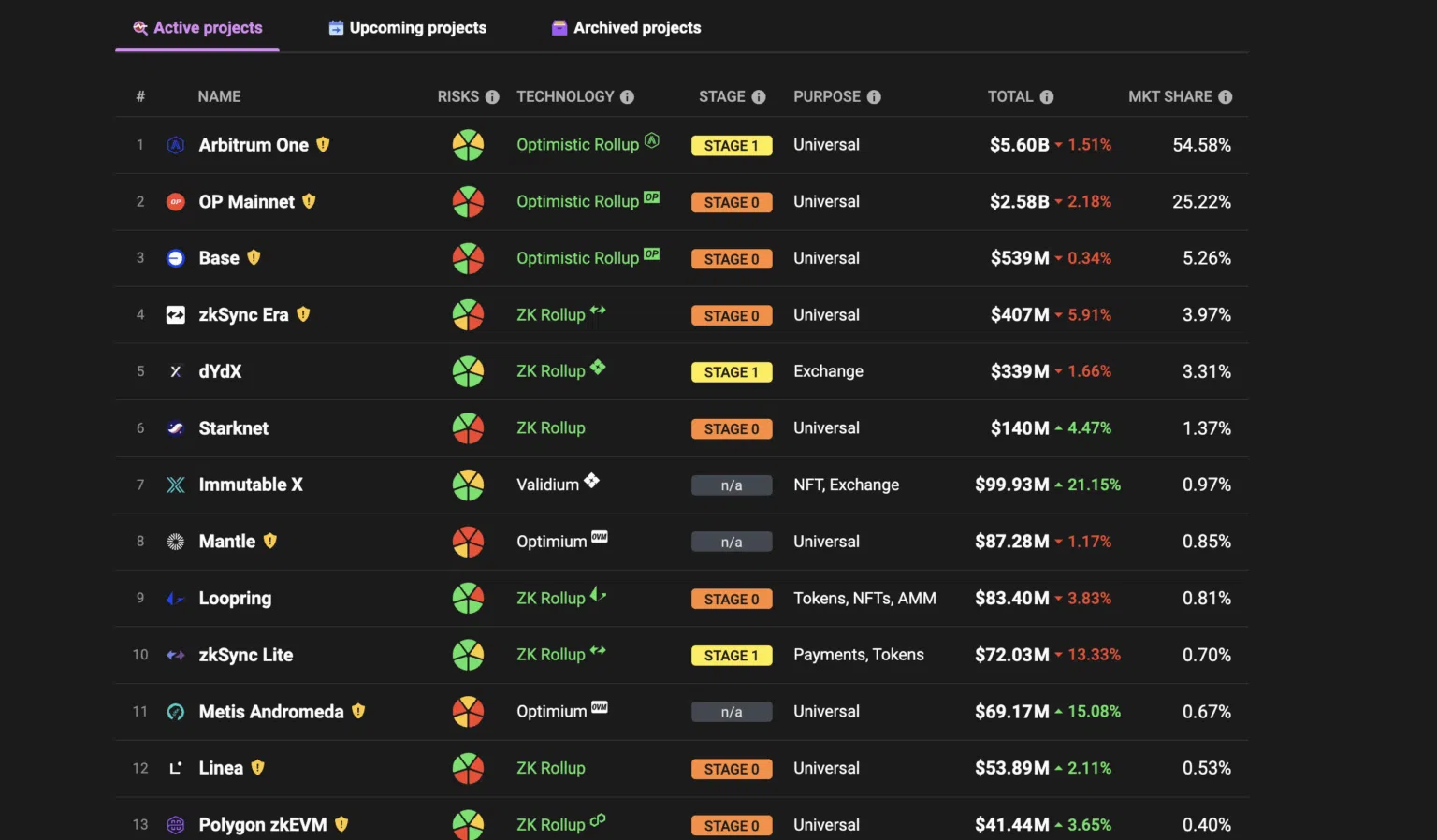Click the STAGE 1 badge for Arbitrum One
The image size is (1437, 840).
pyautogui.click(x=732, y=146)
